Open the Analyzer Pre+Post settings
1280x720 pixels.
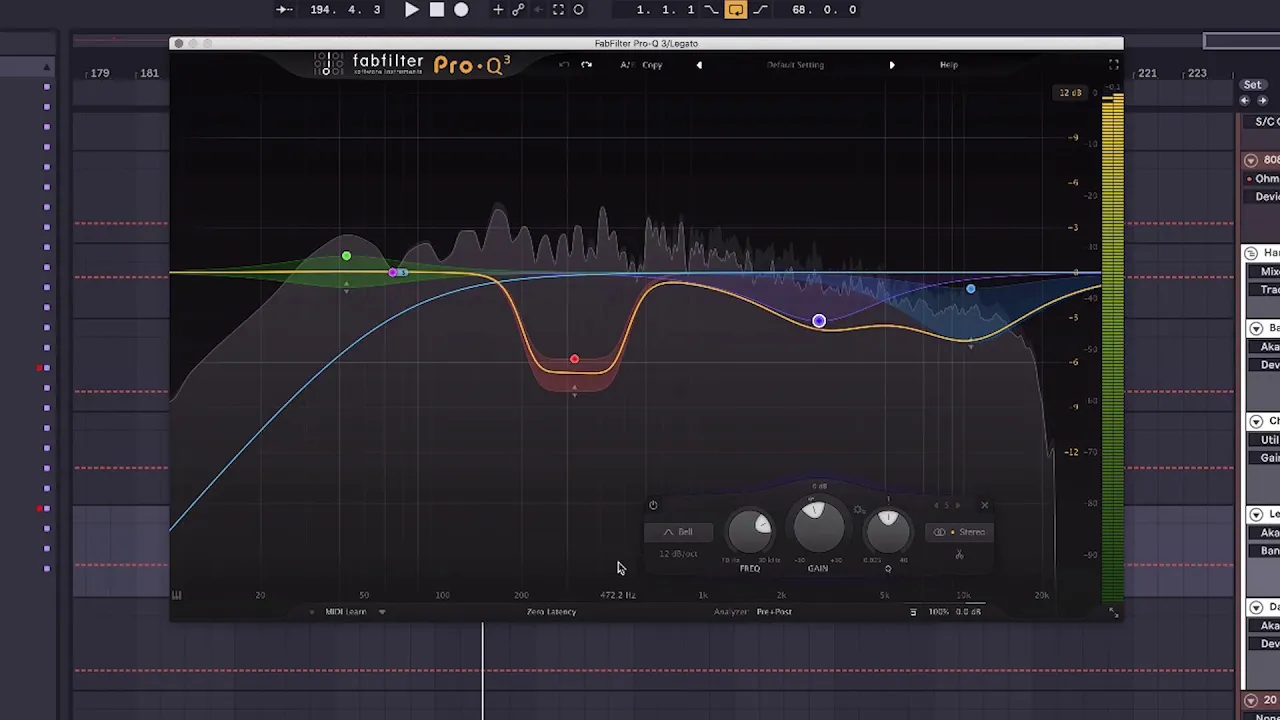tap(774, 612)
